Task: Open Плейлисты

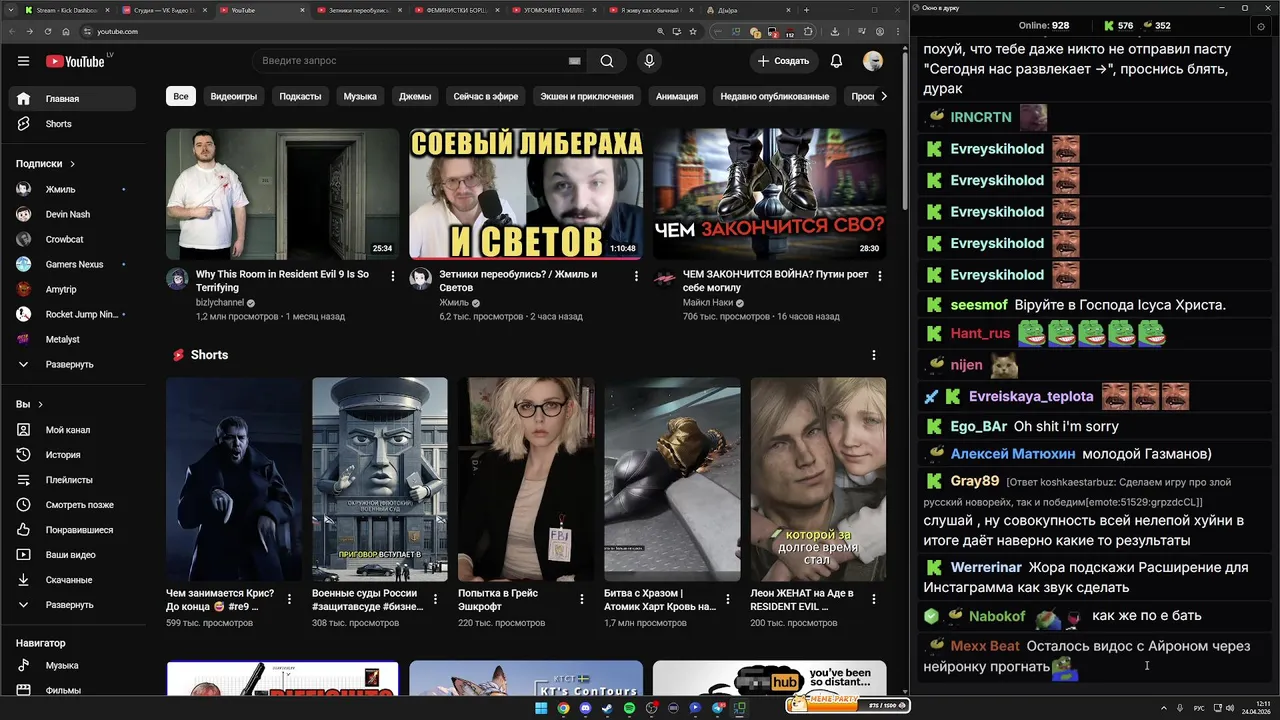Action: click(72, 480)
